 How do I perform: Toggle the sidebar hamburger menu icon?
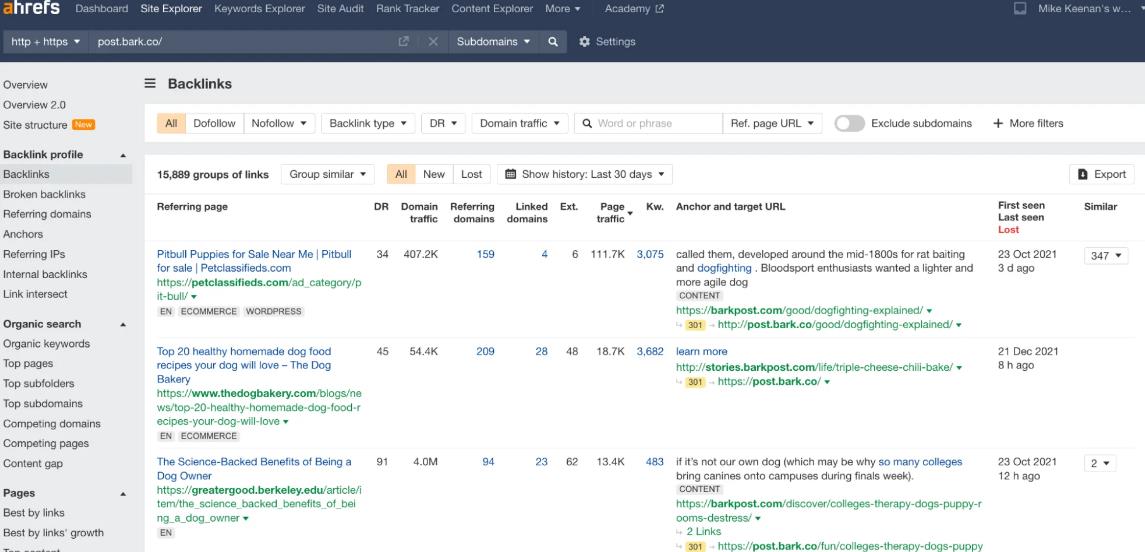pos(150,83)
